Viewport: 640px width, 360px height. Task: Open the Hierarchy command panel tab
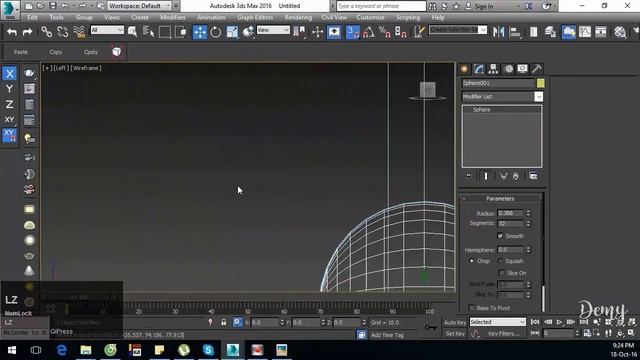pyautogui.click(x=493, y=69)
